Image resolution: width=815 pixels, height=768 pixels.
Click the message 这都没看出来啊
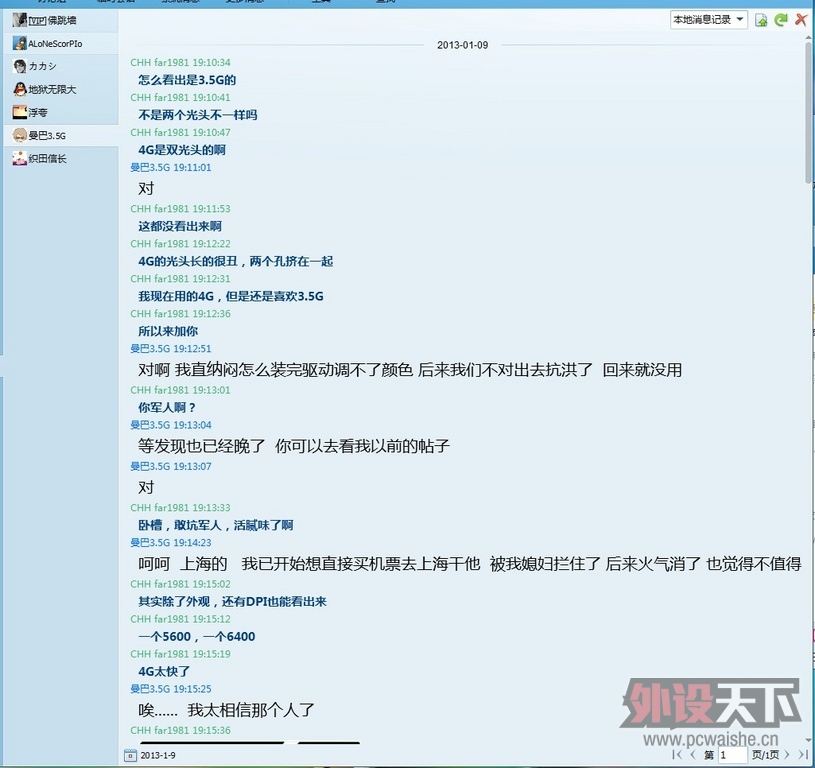click(180, 226)
